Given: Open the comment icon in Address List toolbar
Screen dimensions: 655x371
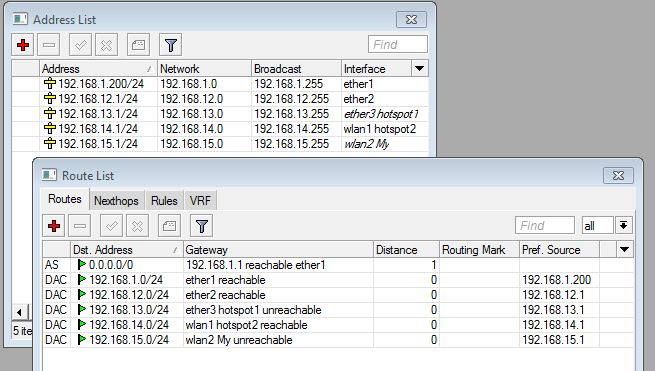Looking at the screenshot, I should [x=138, y=45].
